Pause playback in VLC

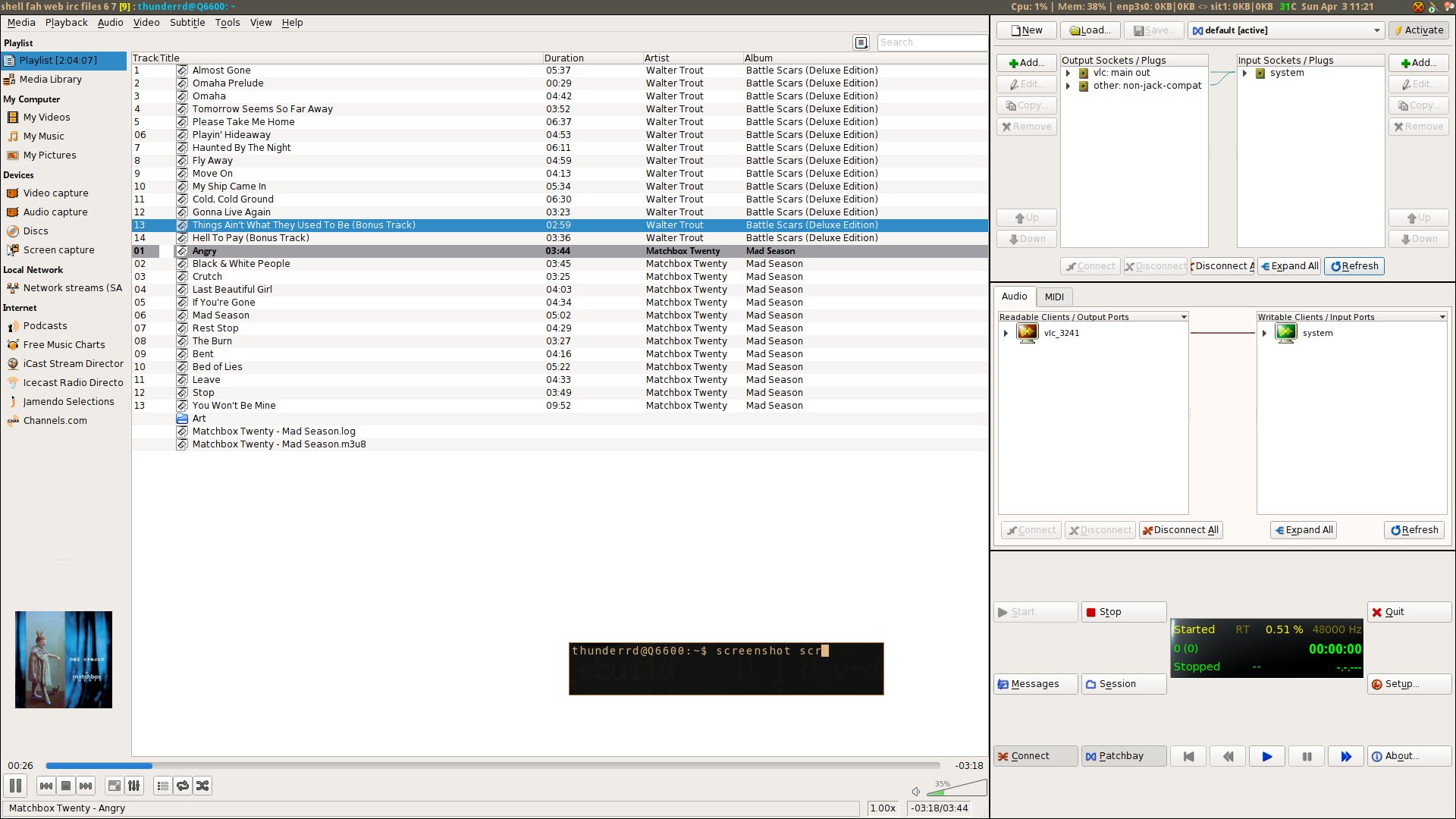(x=15, y=786)
